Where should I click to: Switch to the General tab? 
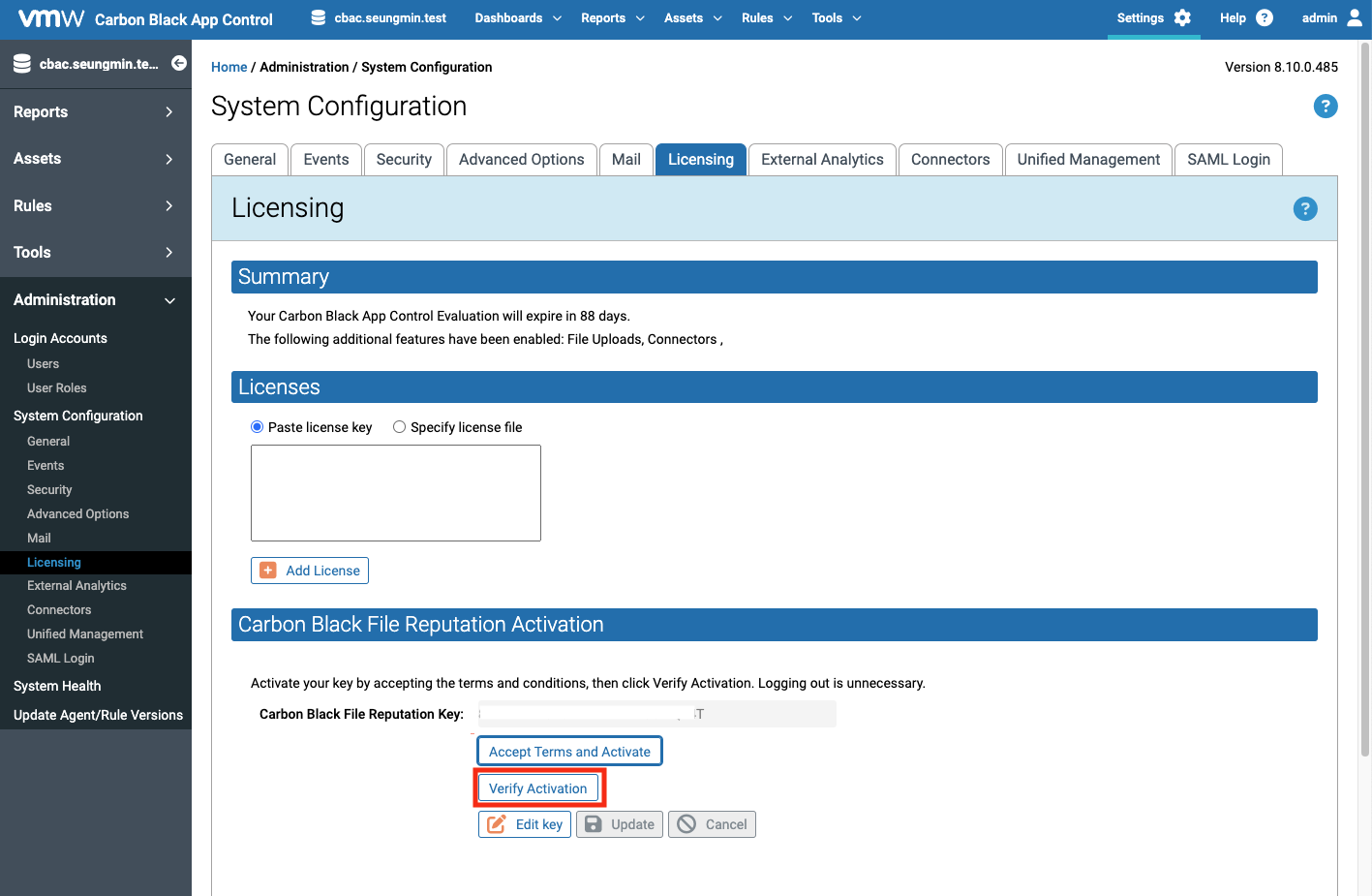250,160
